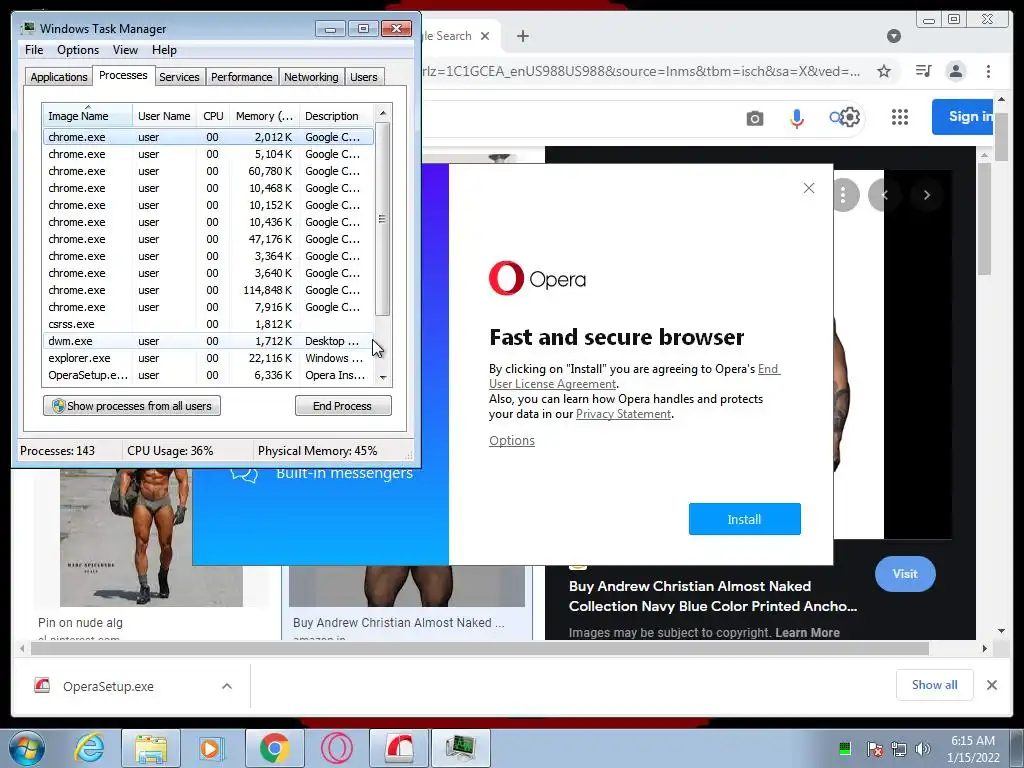Select OperaSetup.exe process row
Screen dimensions: 1024x768
[208, 375]
